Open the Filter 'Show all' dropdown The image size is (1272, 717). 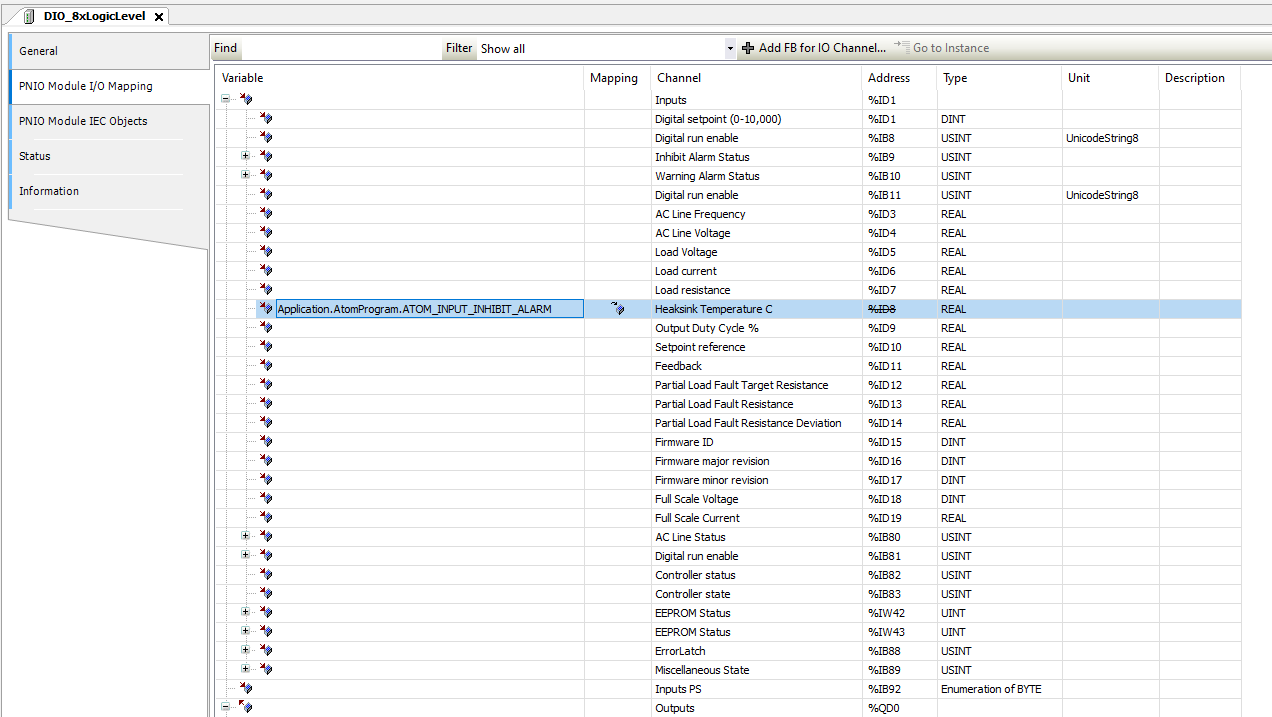730,48
